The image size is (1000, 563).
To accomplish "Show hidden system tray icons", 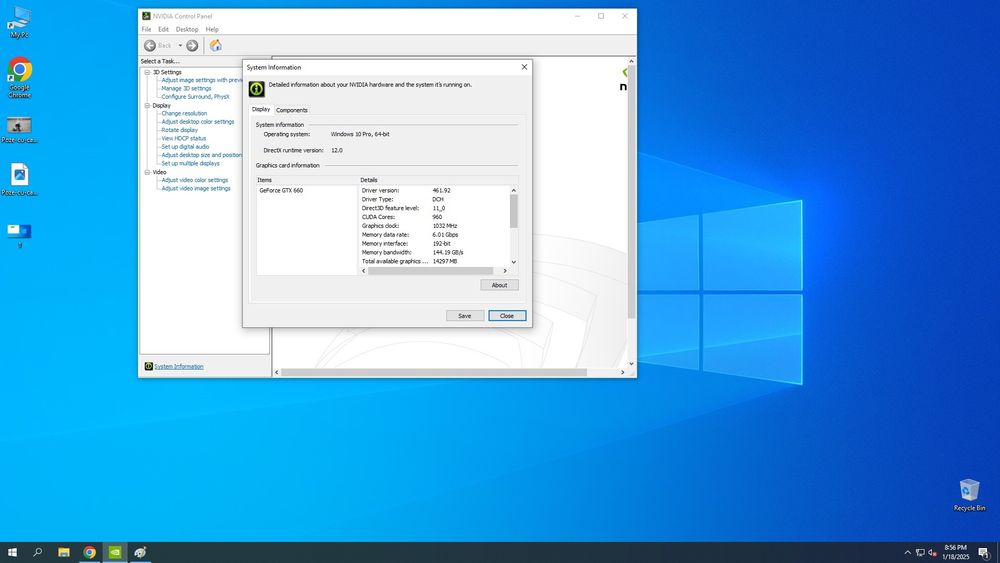I will (908, 552).
